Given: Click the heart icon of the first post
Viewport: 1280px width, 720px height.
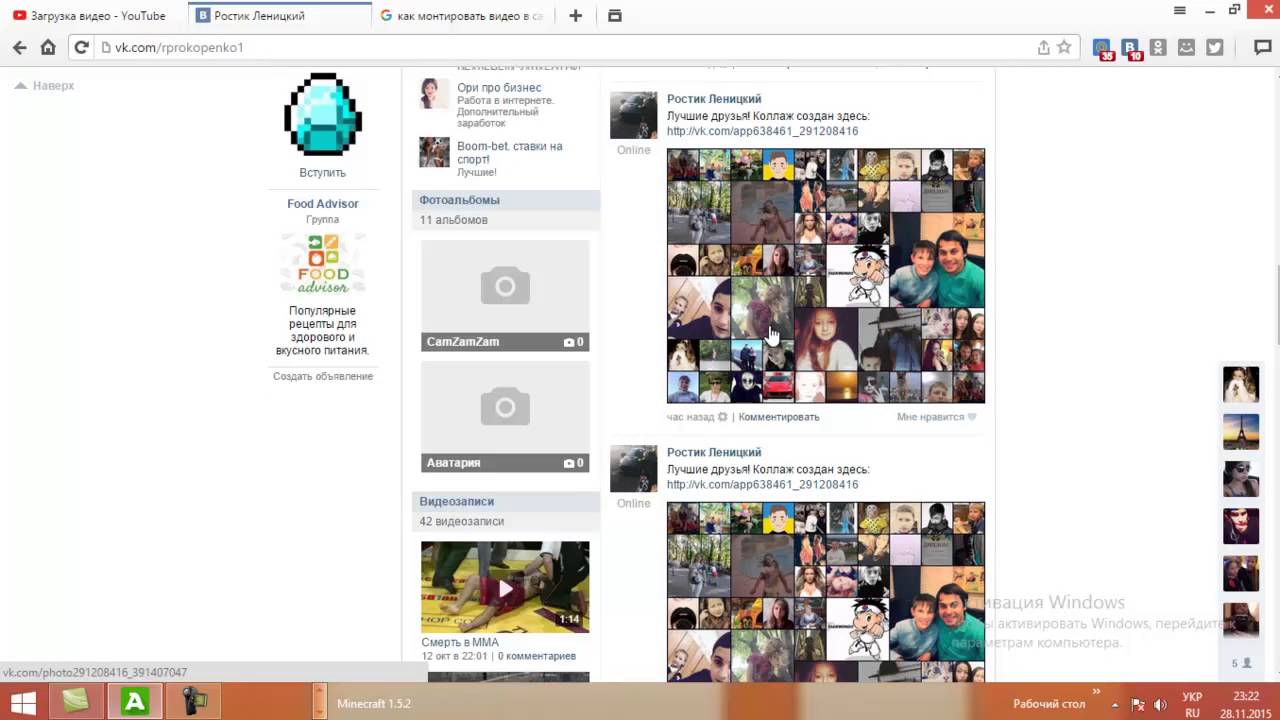Looking at the screenshot, I should point(972,417).
